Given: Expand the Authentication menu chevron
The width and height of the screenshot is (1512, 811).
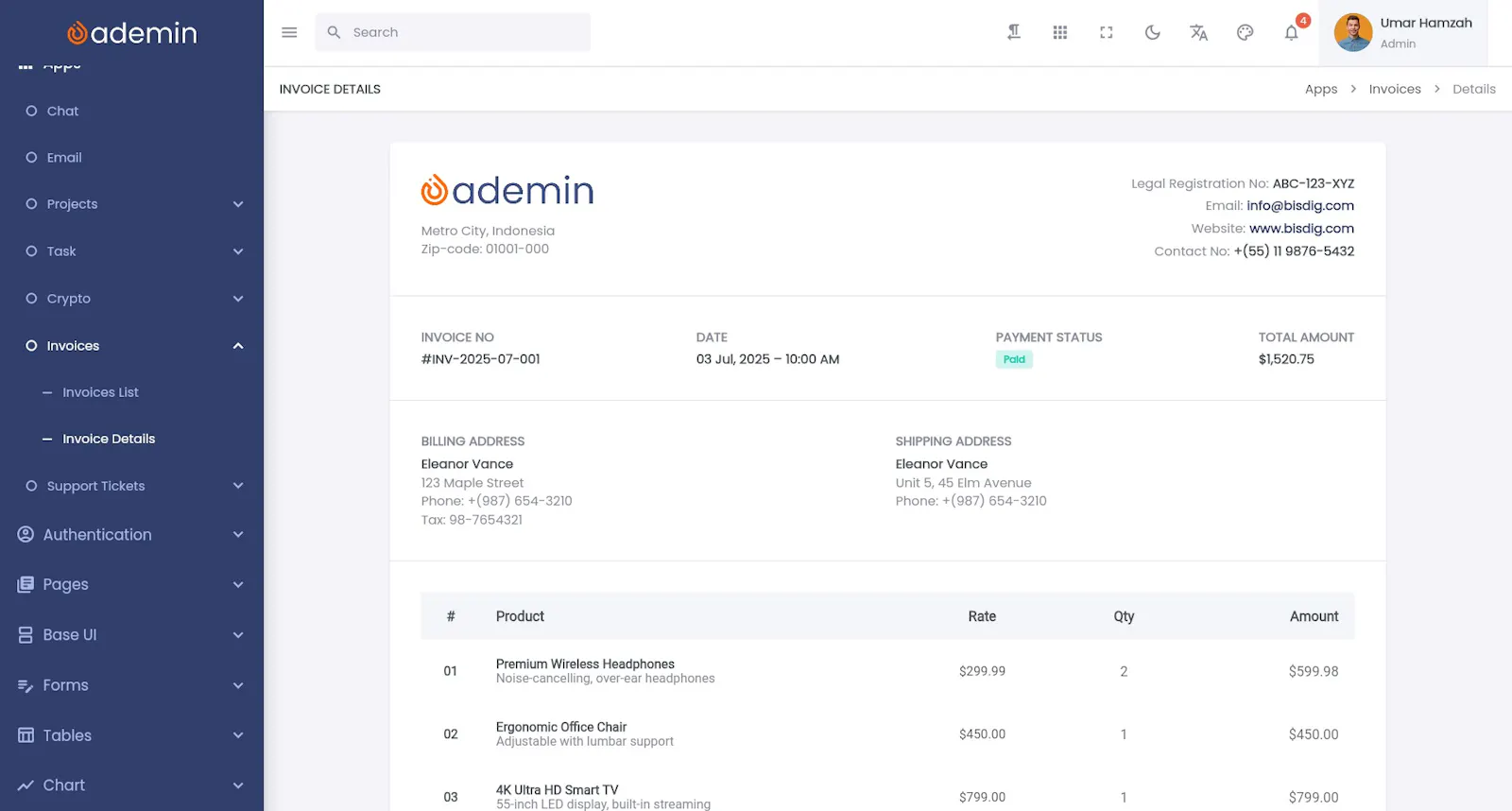Looking at the screenshot, I should coord(238,535).
